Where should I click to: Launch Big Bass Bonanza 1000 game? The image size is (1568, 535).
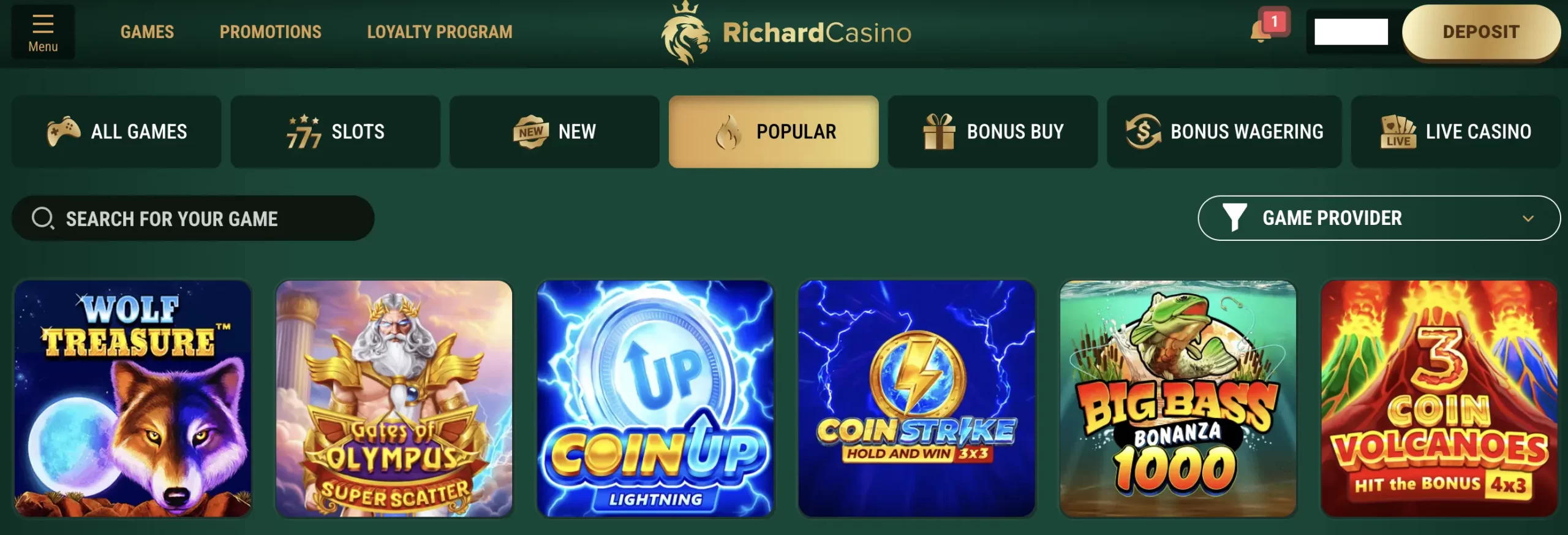tap(1178, 399)
